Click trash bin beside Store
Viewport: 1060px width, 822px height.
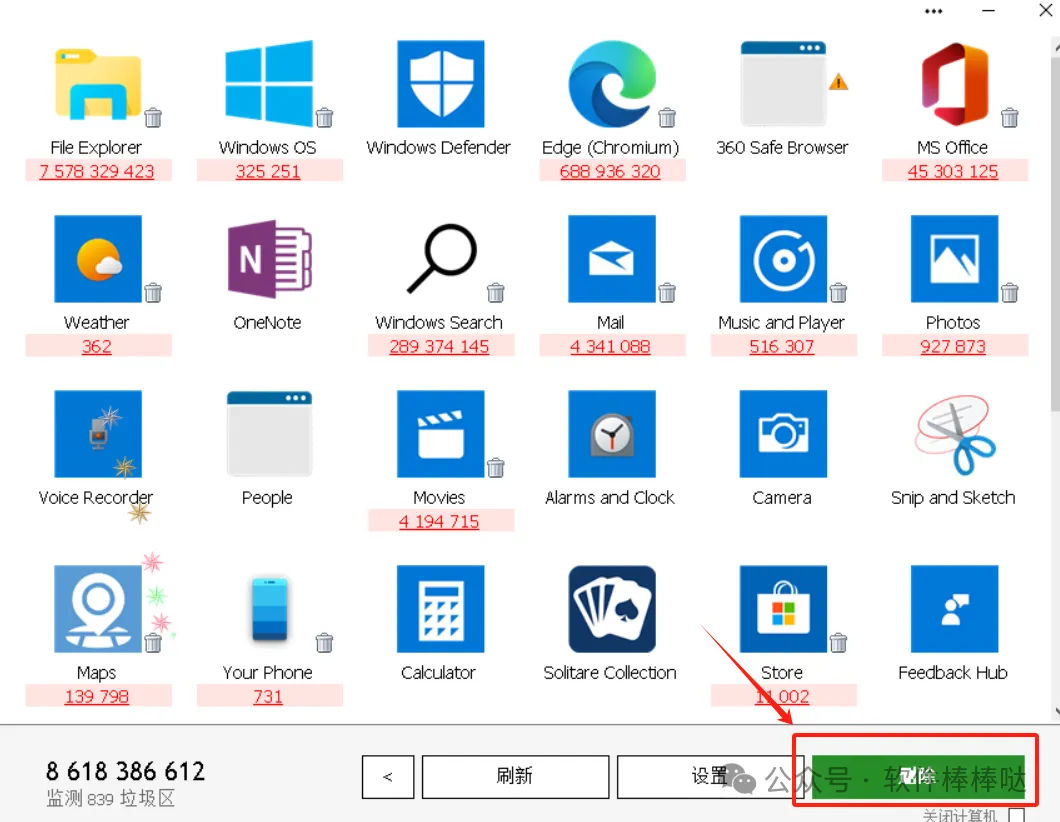[838, 643]
